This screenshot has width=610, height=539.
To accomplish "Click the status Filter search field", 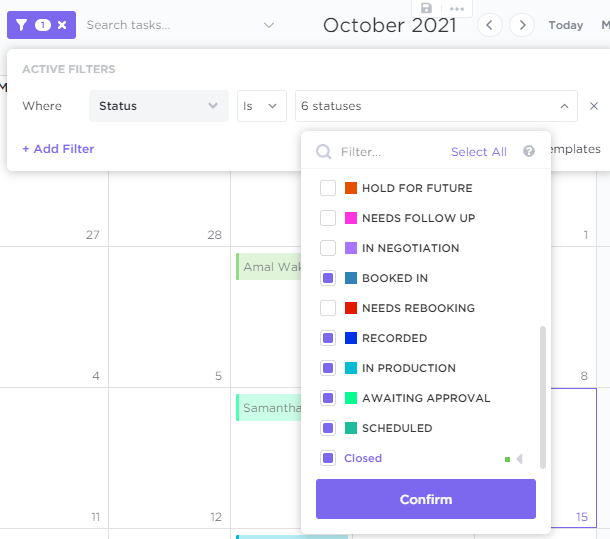I will (x=390, y=152).
